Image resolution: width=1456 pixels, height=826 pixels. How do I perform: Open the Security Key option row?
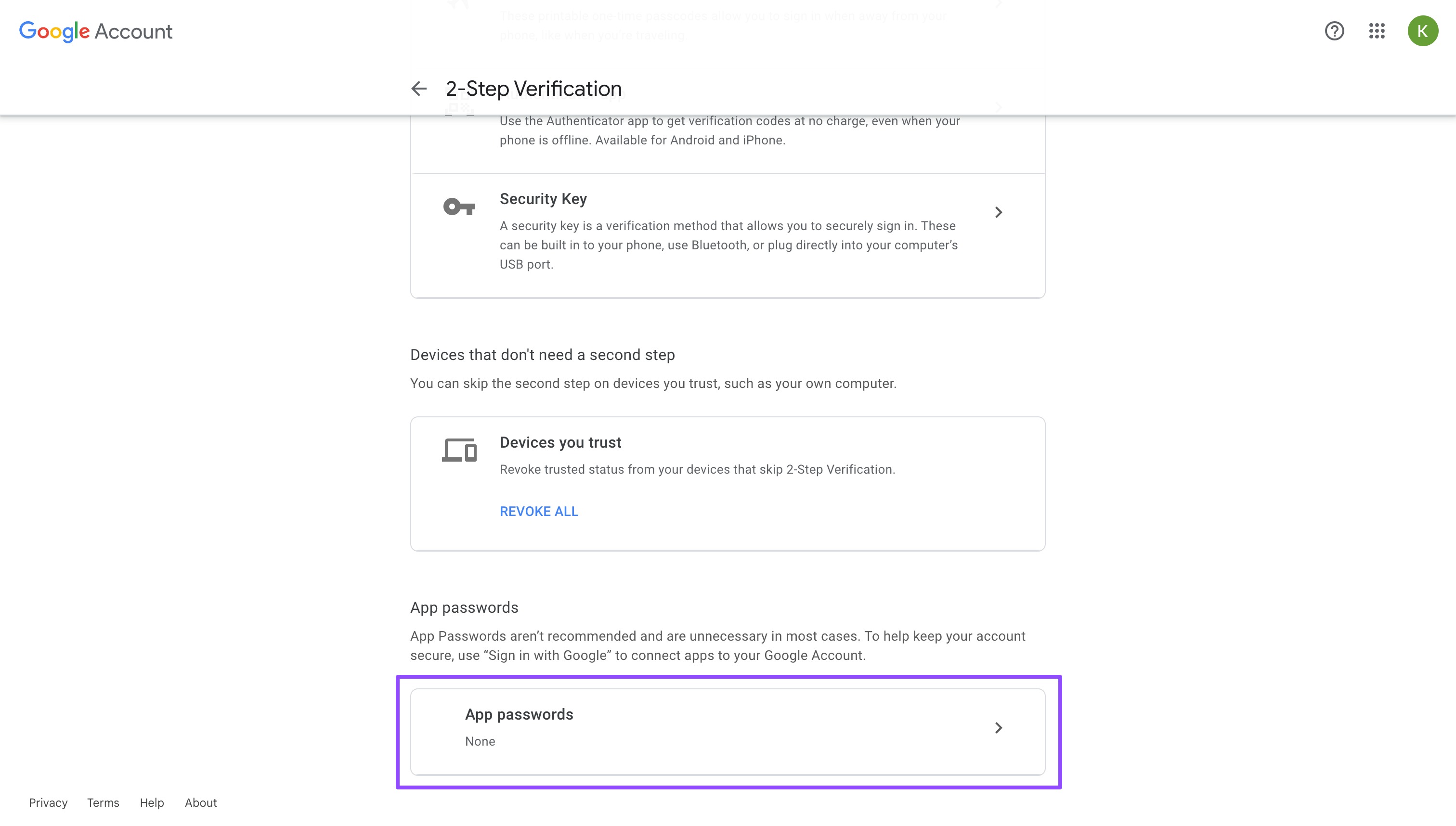[728, 235]
